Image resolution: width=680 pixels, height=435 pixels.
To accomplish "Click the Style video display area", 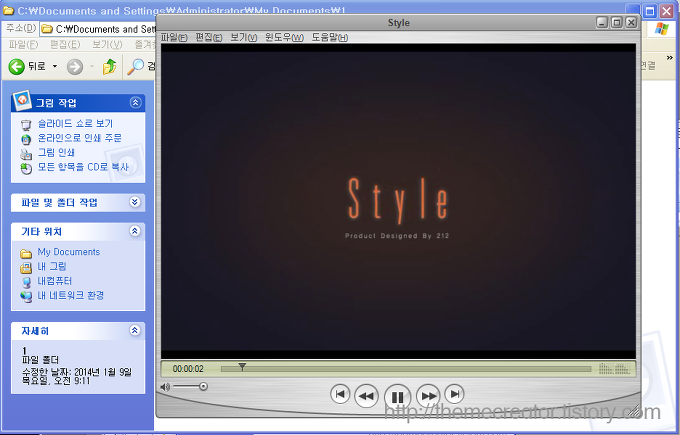I will [398, 202].
